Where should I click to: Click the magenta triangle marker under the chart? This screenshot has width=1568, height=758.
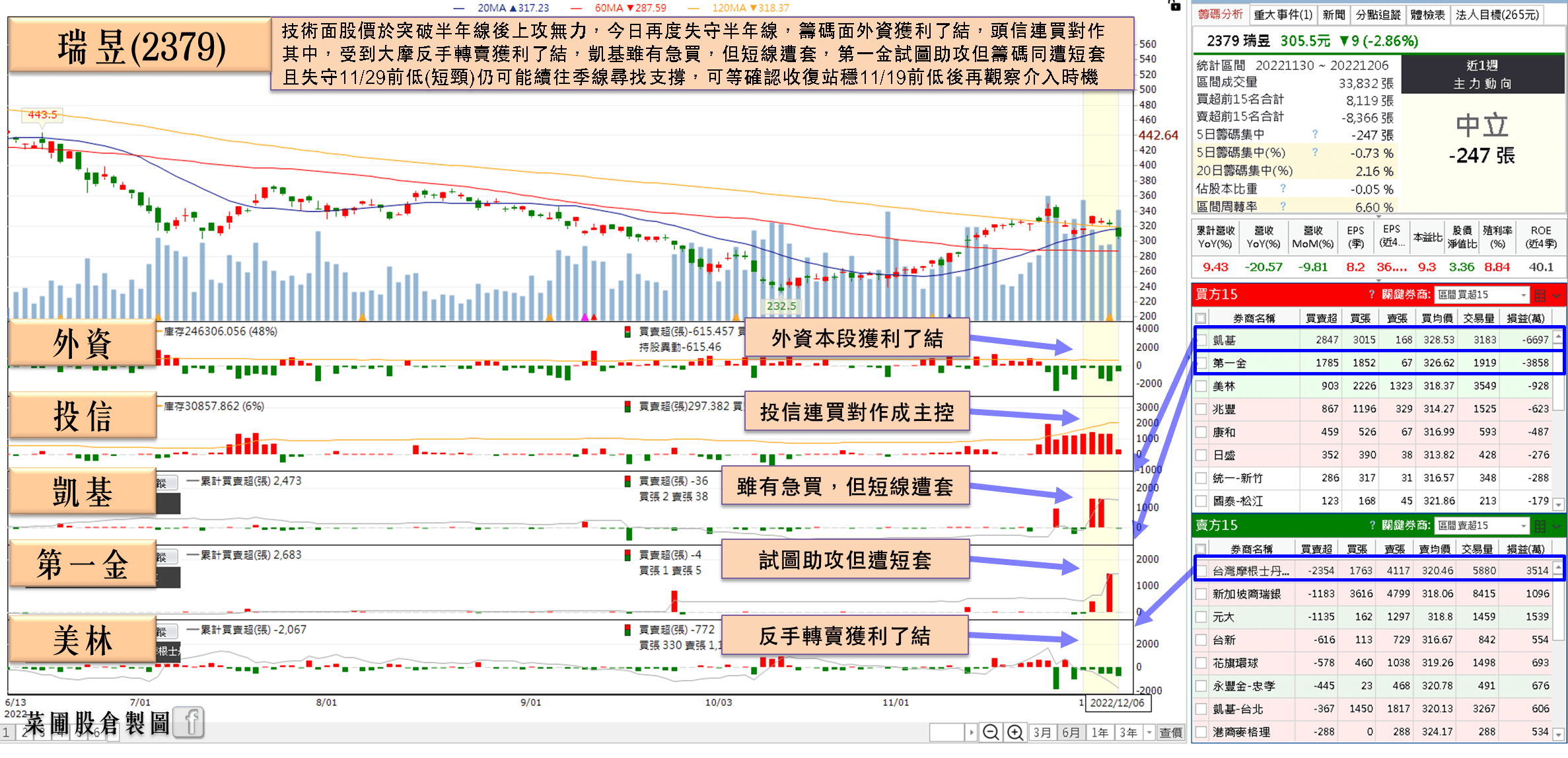click(584, 317)
